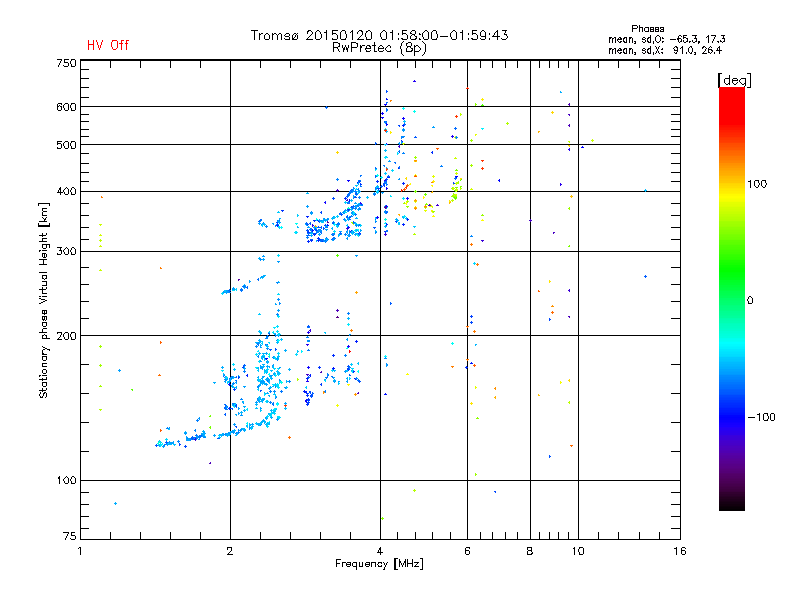Click the y-axis '400' tick label
This screenshot has height=600, width=800.
coord(66,192)
